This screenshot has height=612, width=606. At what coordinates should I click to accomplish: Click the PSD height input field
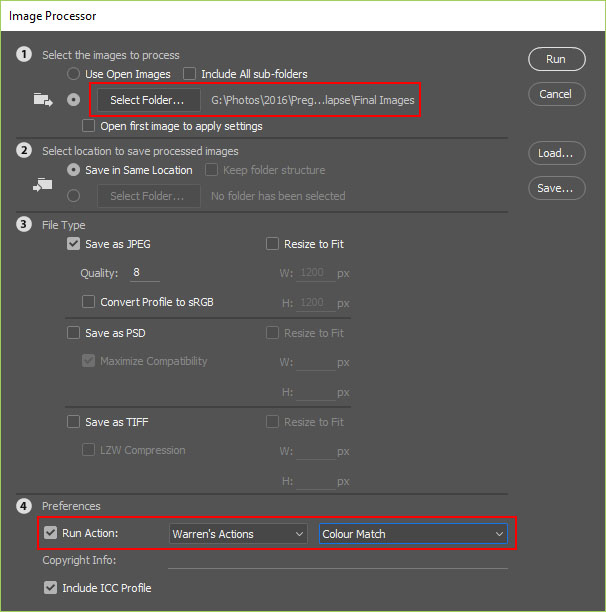(x=316, y=392)
